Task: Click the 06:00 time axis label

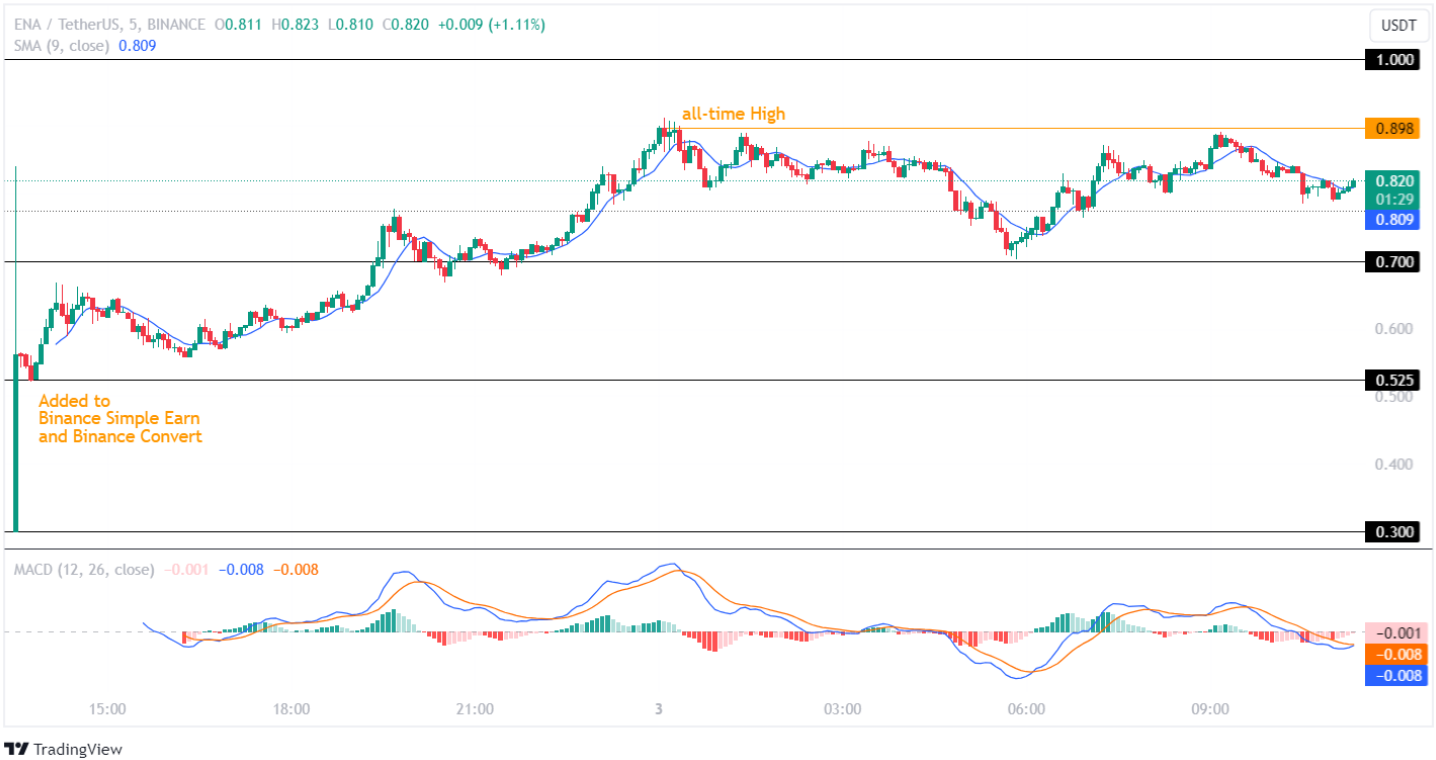Action: (1027, 709)
